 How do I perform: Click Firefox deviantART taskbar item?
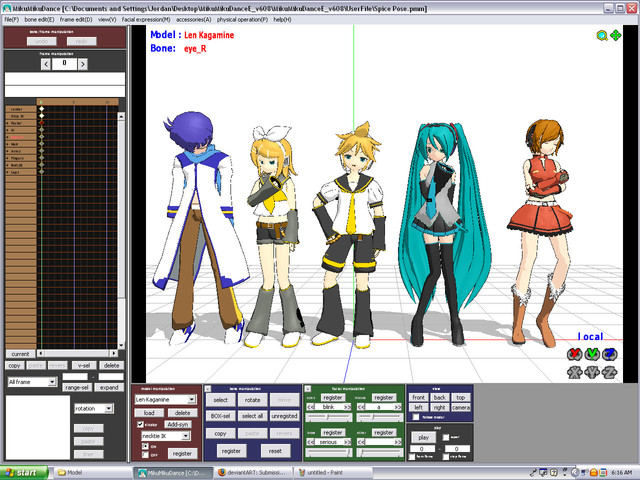click(253, 473)
